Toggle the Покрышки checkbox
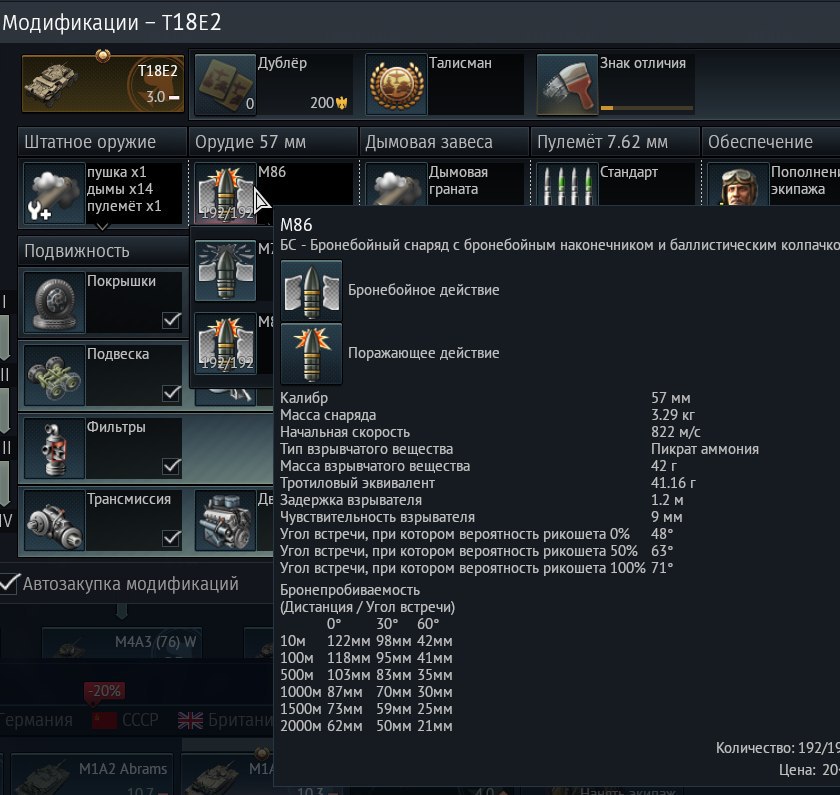The height and width of the screenshot is (795, 840). [x=171, y=320]
